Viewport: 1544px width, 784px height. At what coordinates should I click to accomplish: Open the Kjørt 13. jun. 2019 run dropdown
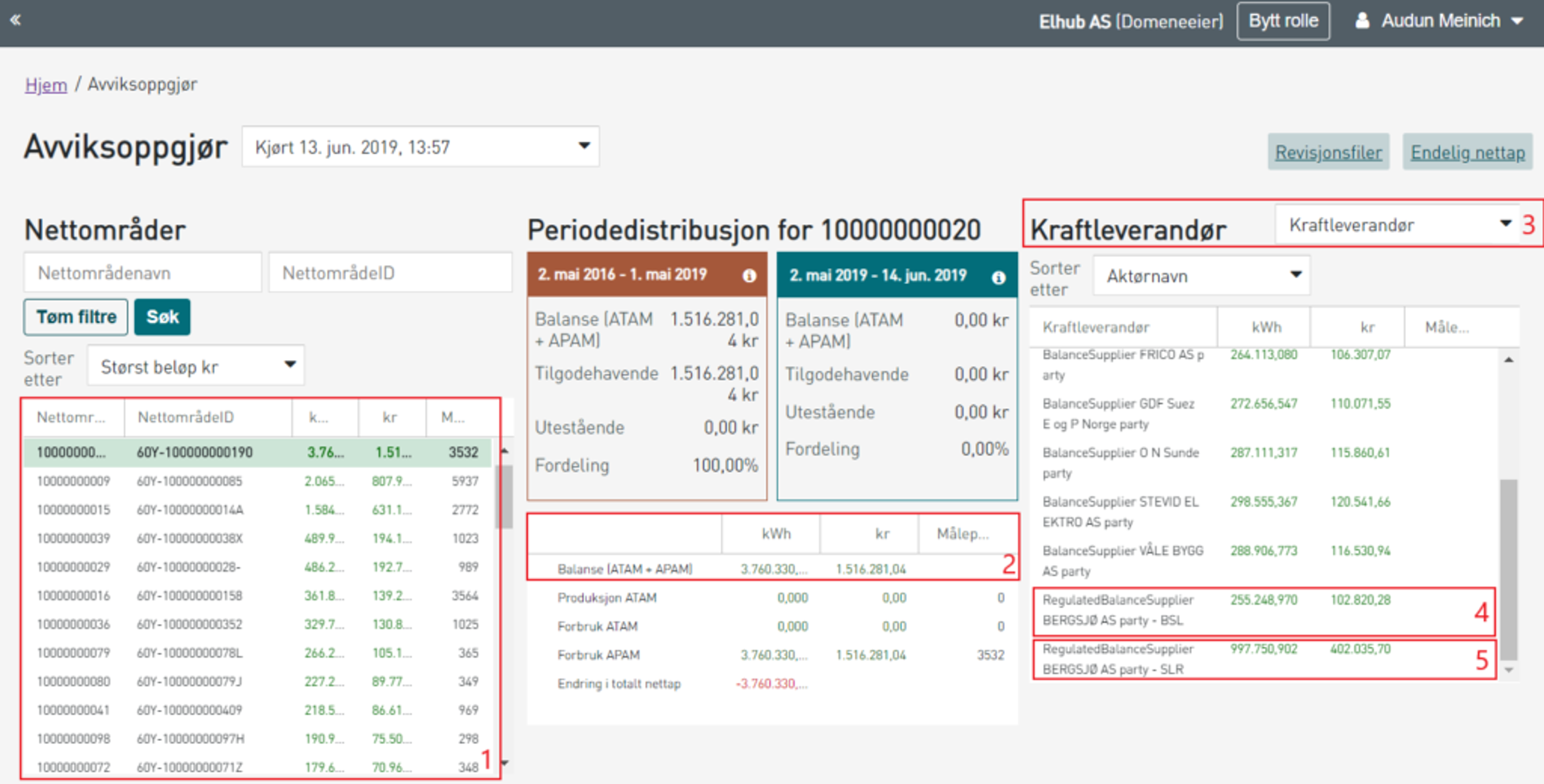tap(420, 146)
